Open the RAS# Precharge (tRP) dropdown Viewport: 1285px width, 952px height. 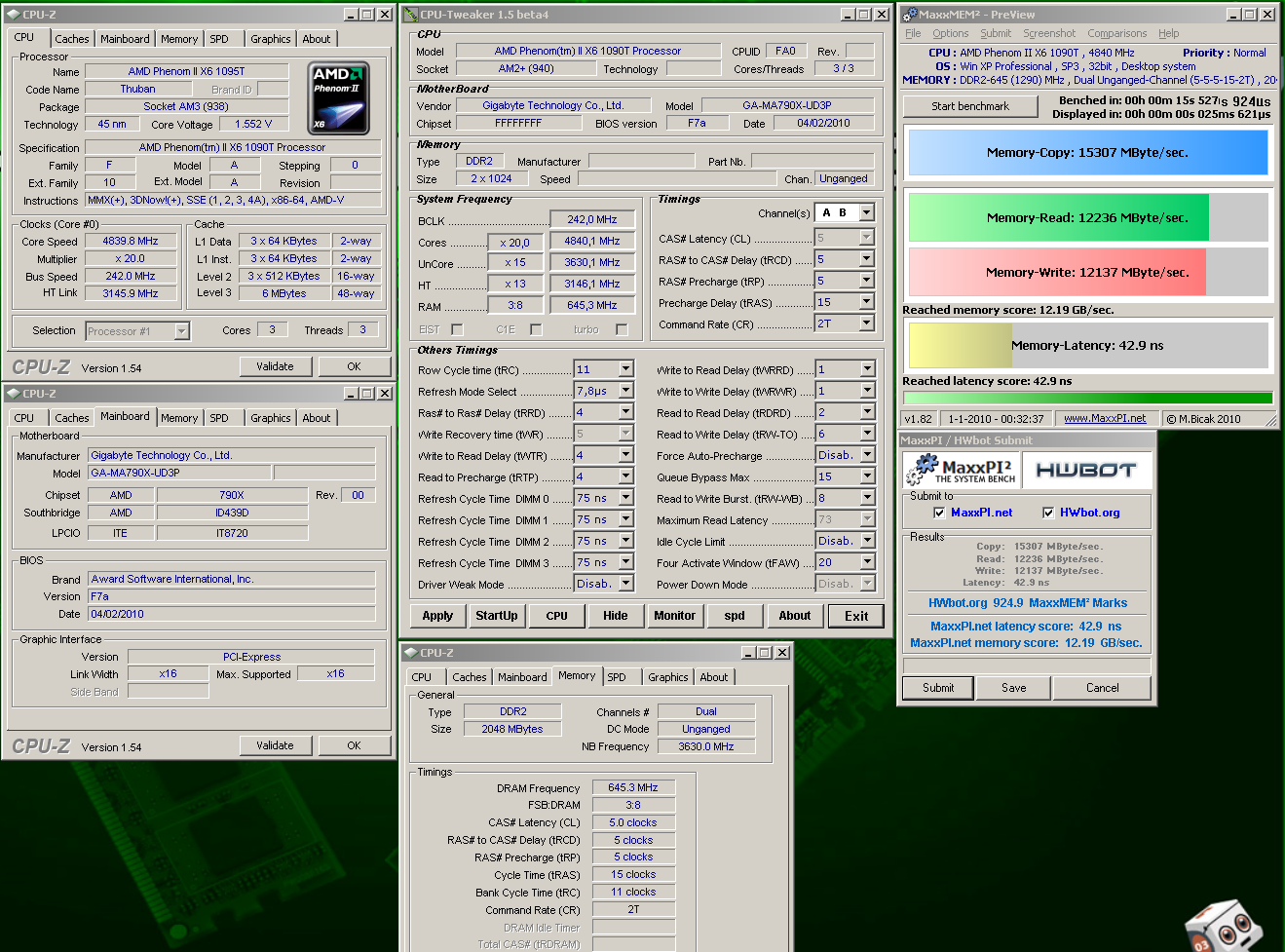866,281
